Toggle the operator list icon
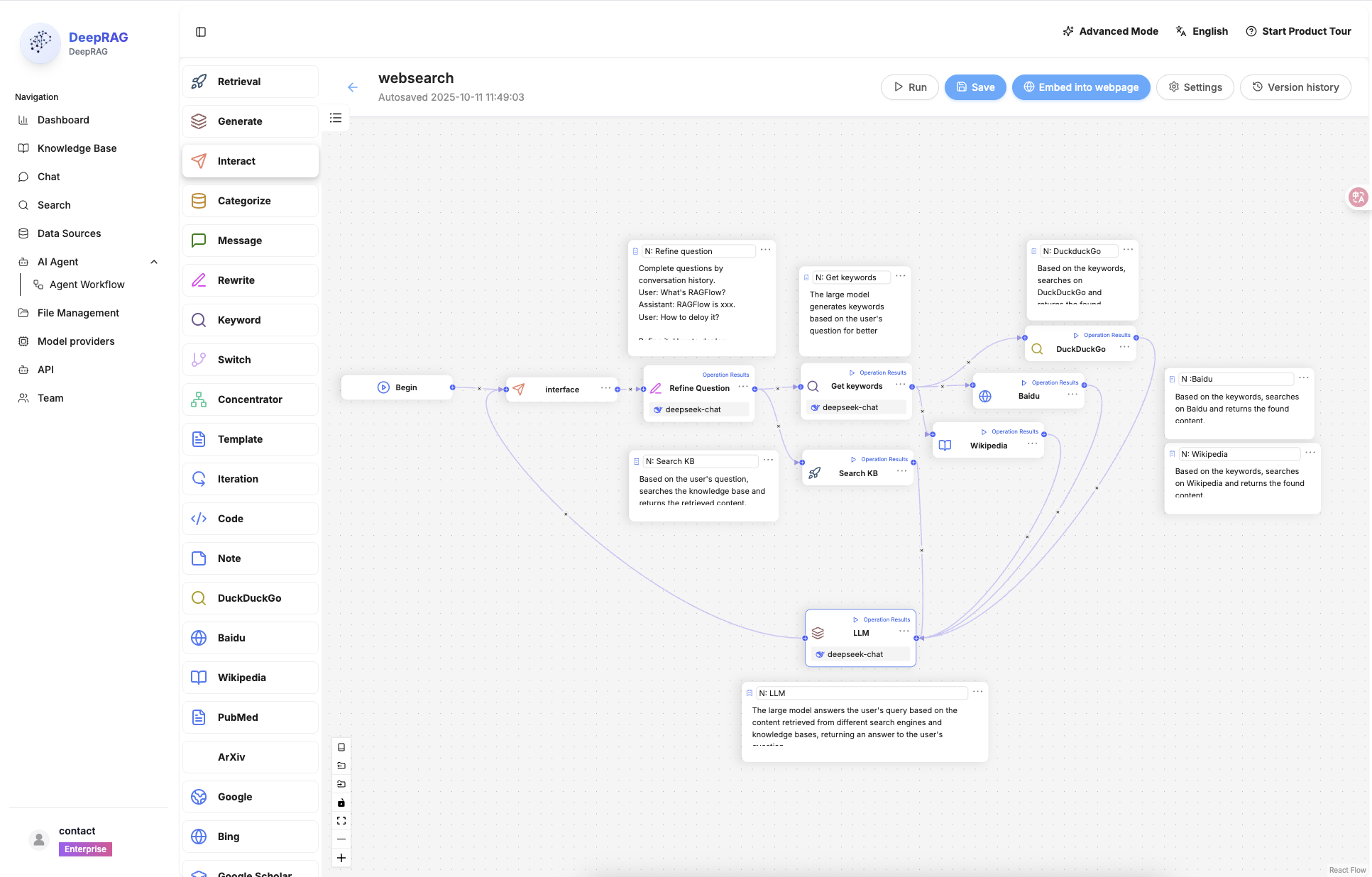The width and height of the screenshot is (1372, 877). tap(336, 118)
